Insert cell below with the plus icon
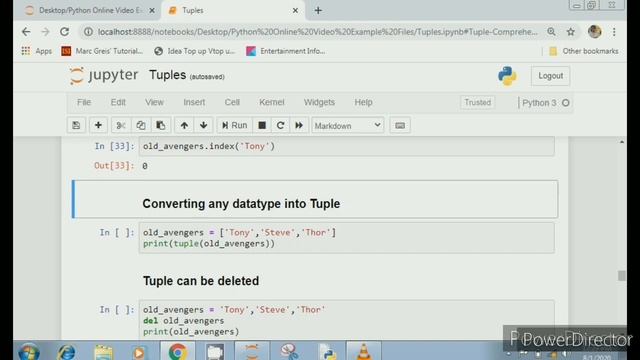 click(98, 125)
